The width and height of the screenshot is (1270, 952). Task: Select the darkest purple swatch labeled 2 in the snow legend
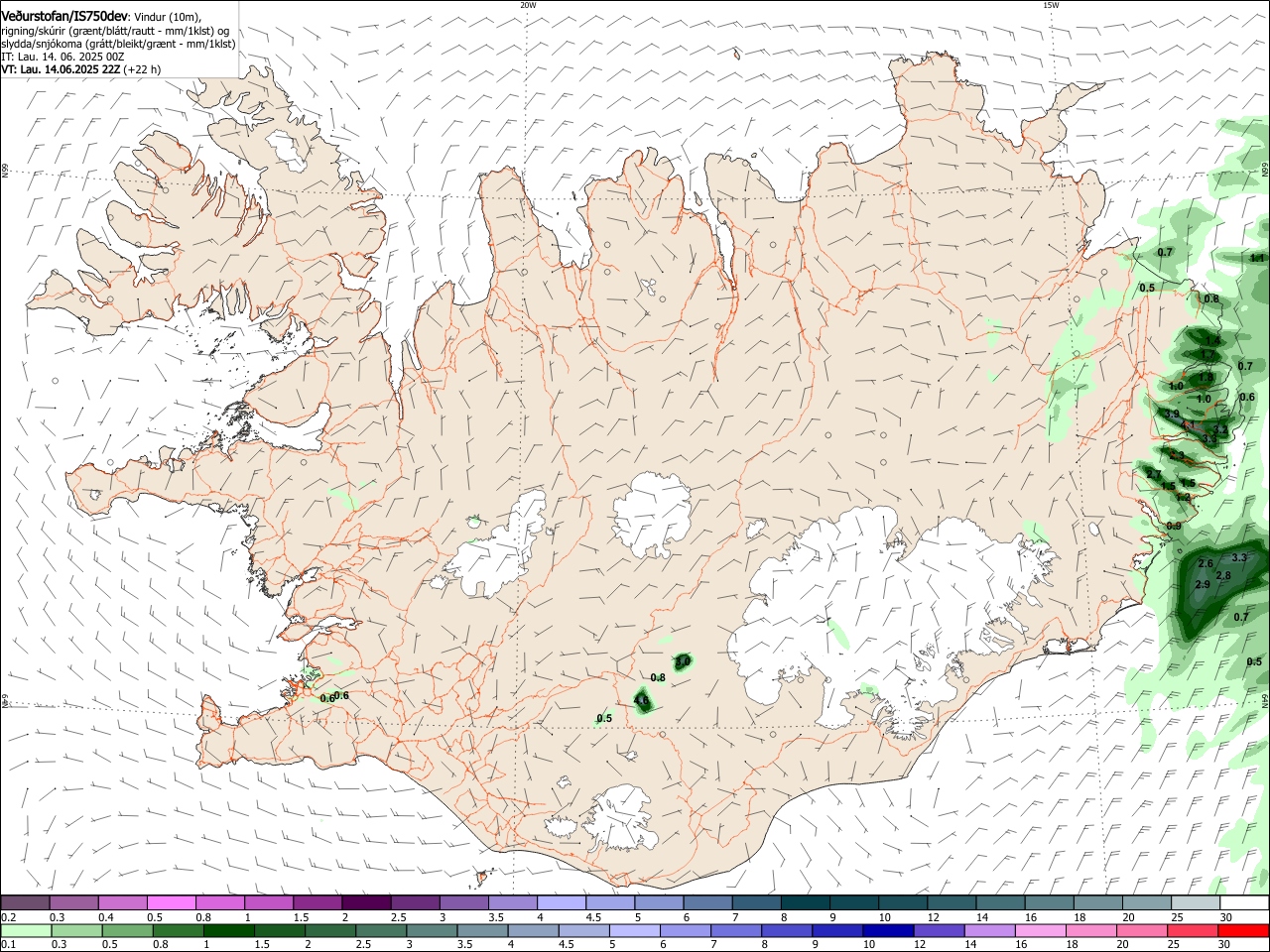pos(365,903)
